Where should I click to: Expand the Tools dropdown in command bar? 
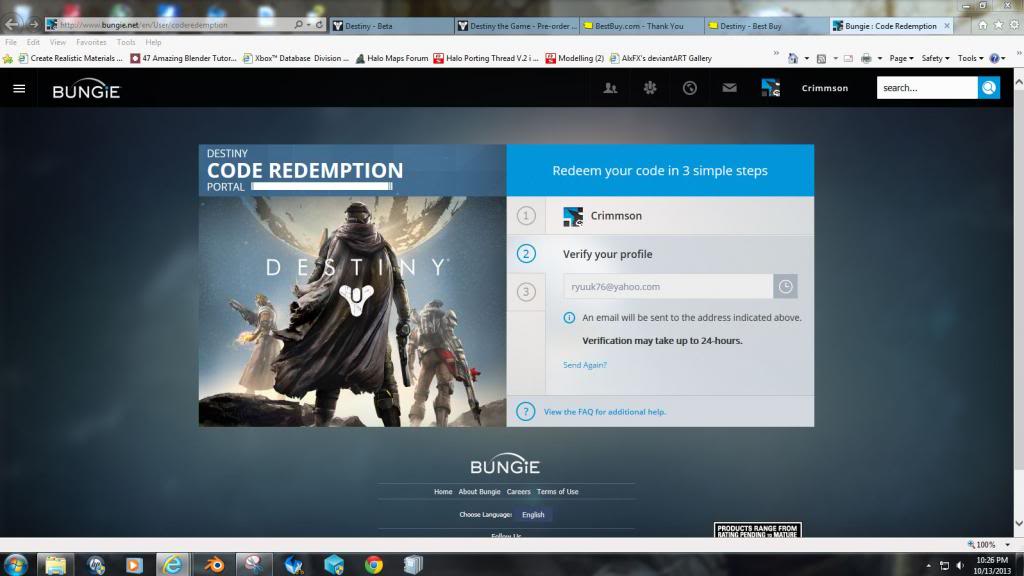[x=970, y=58]
